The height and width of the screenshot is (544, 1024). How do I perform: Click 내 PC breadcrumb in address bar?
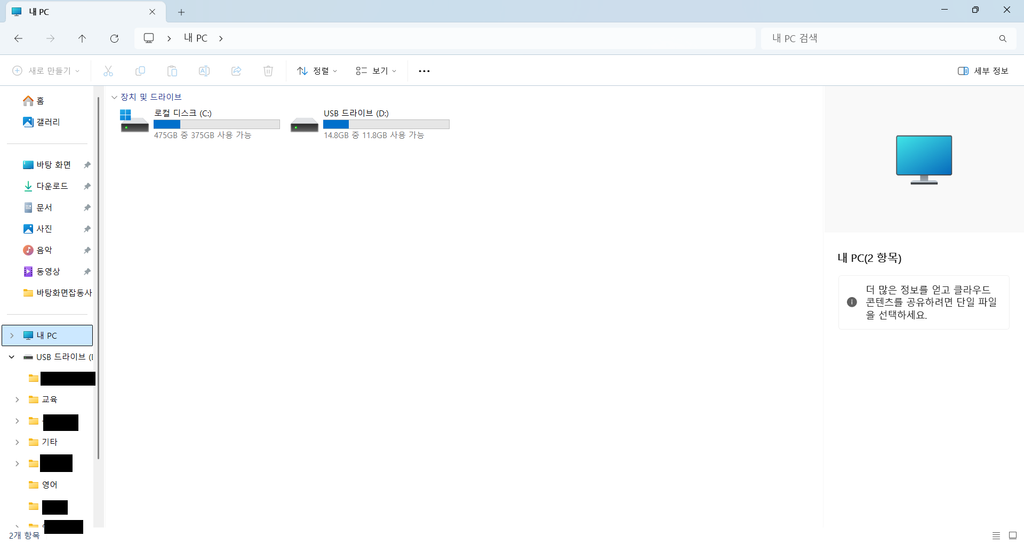tap(195, 39)
